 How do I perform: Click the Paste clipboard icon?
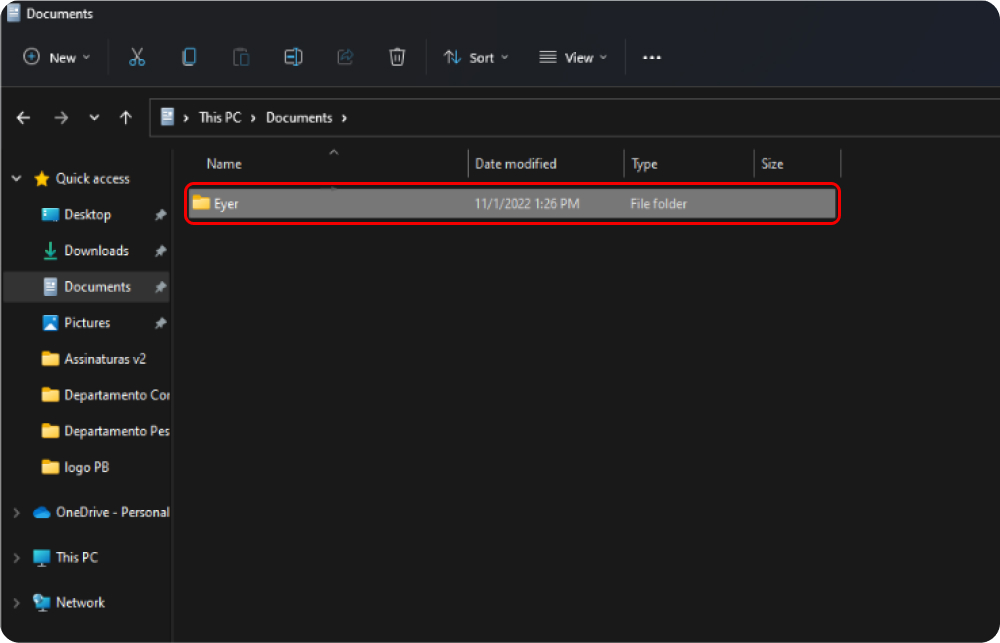click(x=241, y=57)
